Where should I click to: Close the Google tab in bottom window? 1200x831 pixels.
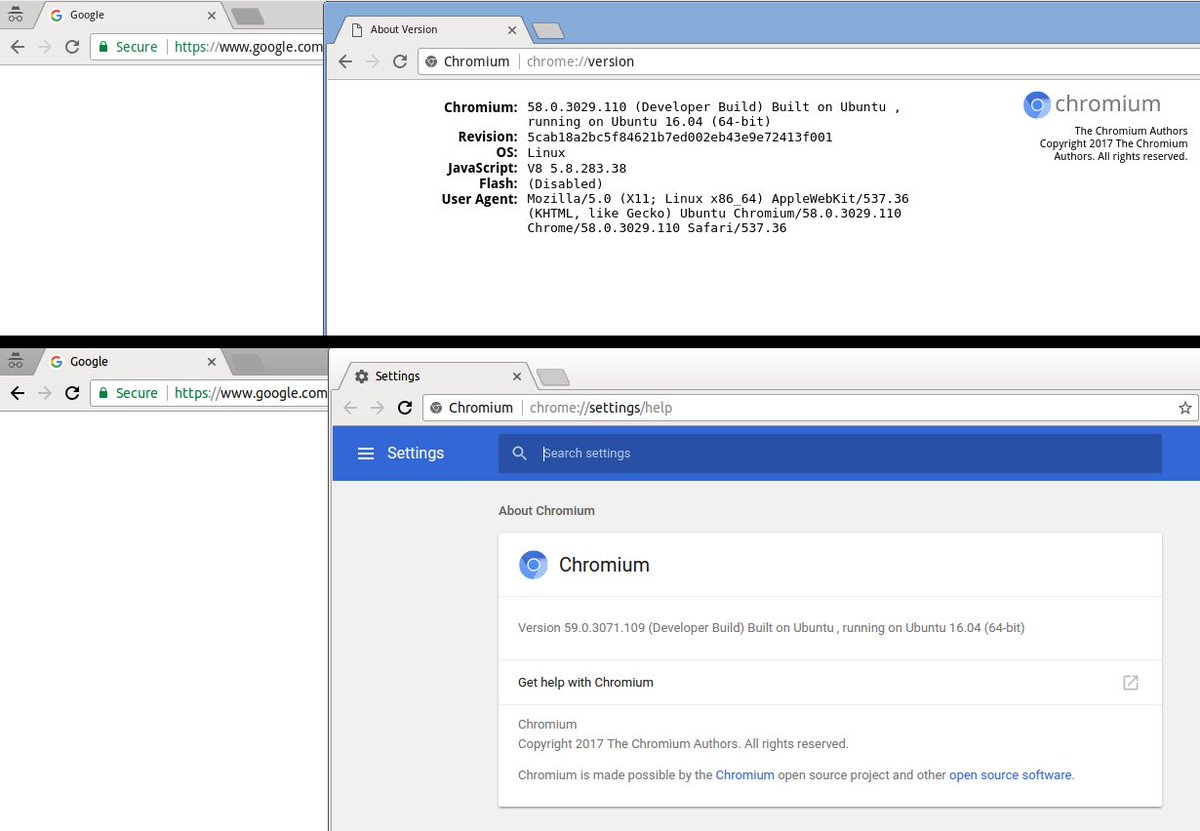pos(211,362)
